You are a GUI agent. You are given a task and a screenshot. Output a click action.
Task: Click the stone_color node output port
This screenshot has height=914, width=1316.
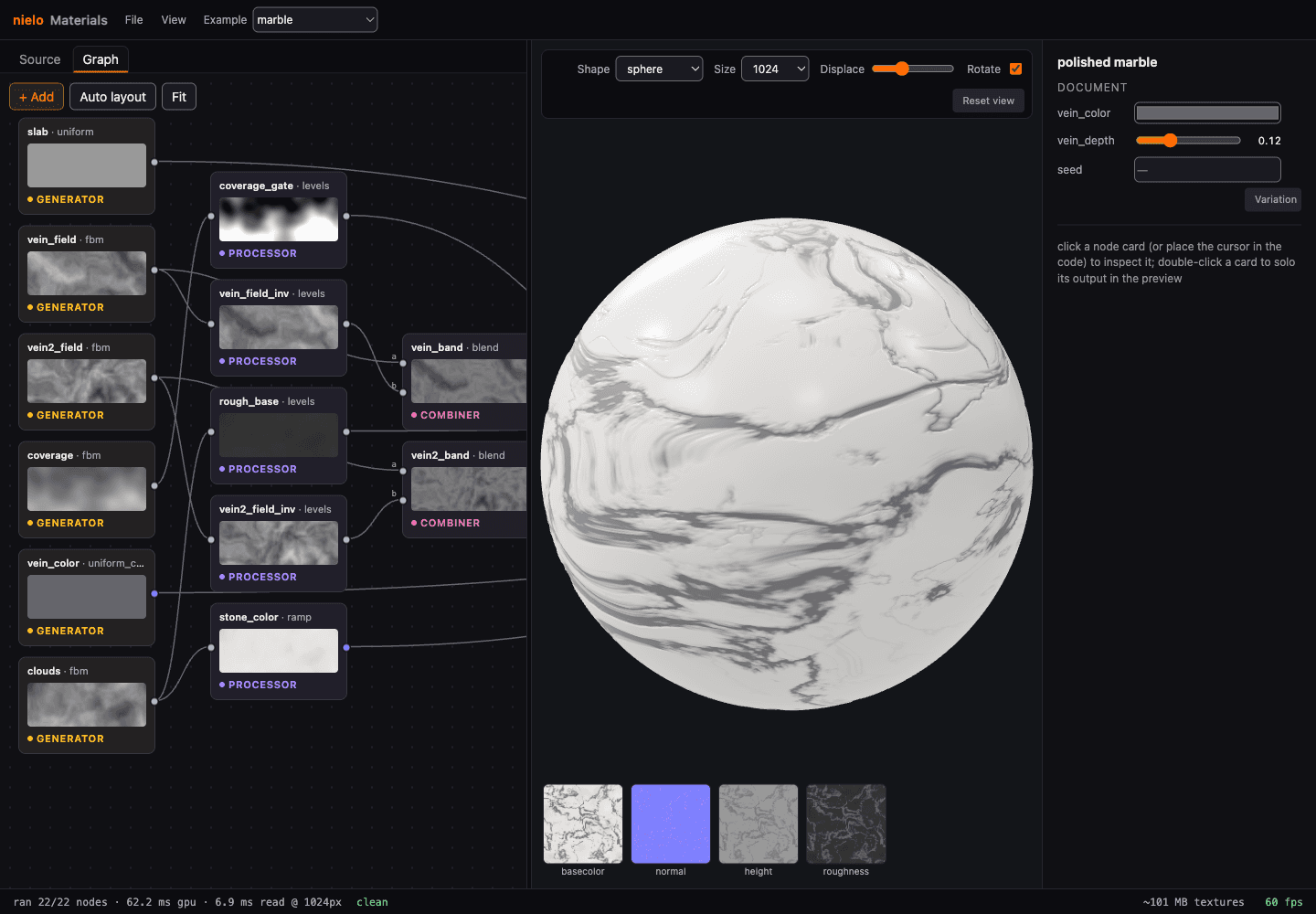346,647
